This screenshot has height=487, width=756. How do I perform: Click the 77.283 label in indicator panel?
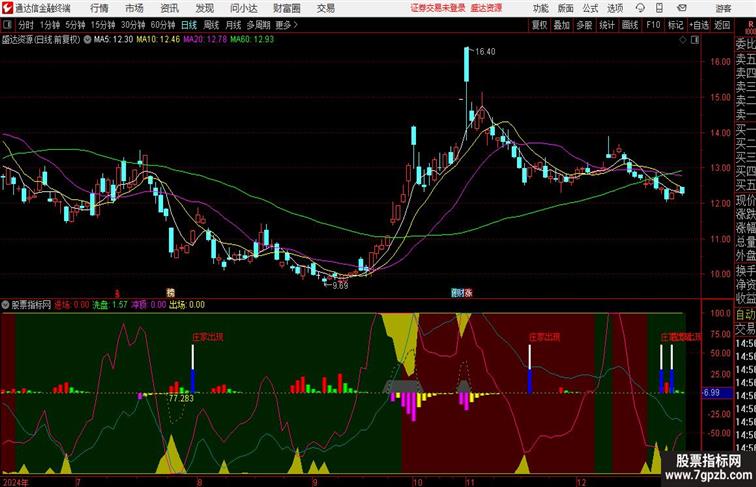[x=181, y=398]
